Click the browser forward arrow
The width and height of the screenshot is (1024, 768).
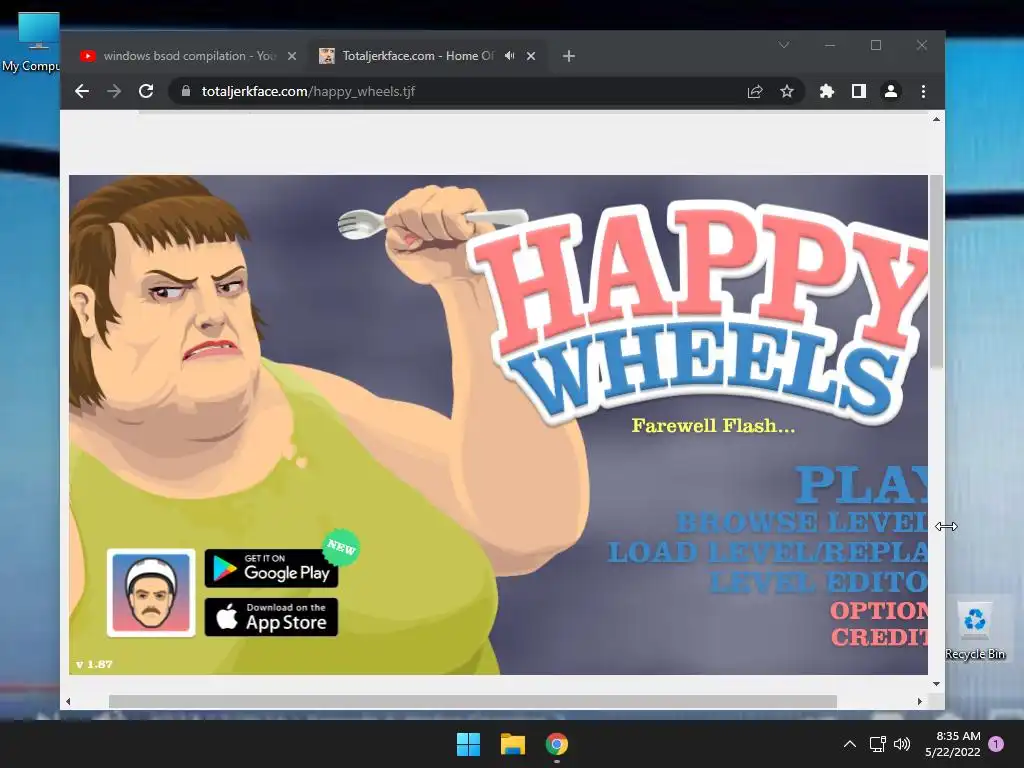[114, 91]
